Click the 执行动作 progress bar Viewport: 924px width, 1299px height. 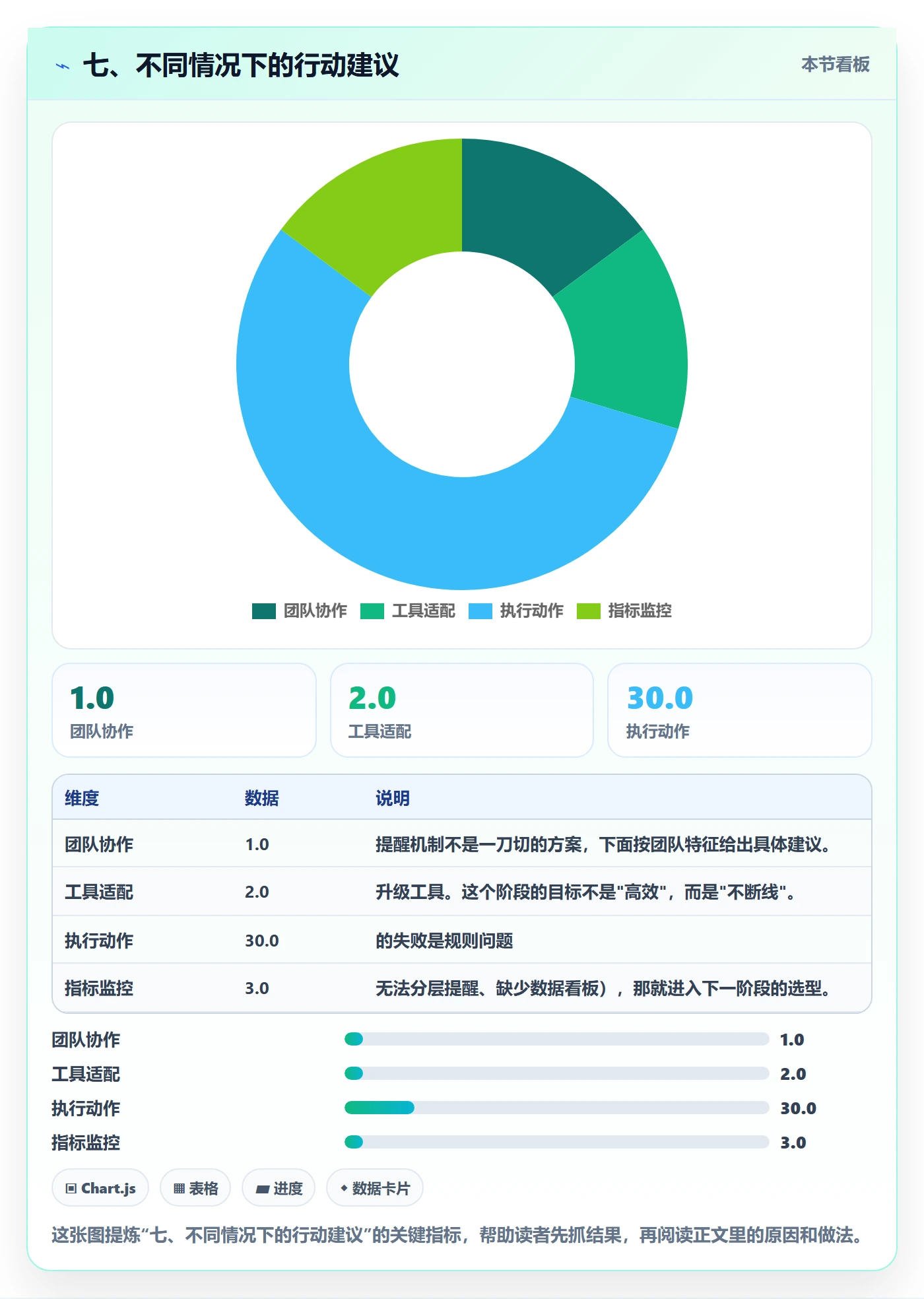(x=556, y=1108)
